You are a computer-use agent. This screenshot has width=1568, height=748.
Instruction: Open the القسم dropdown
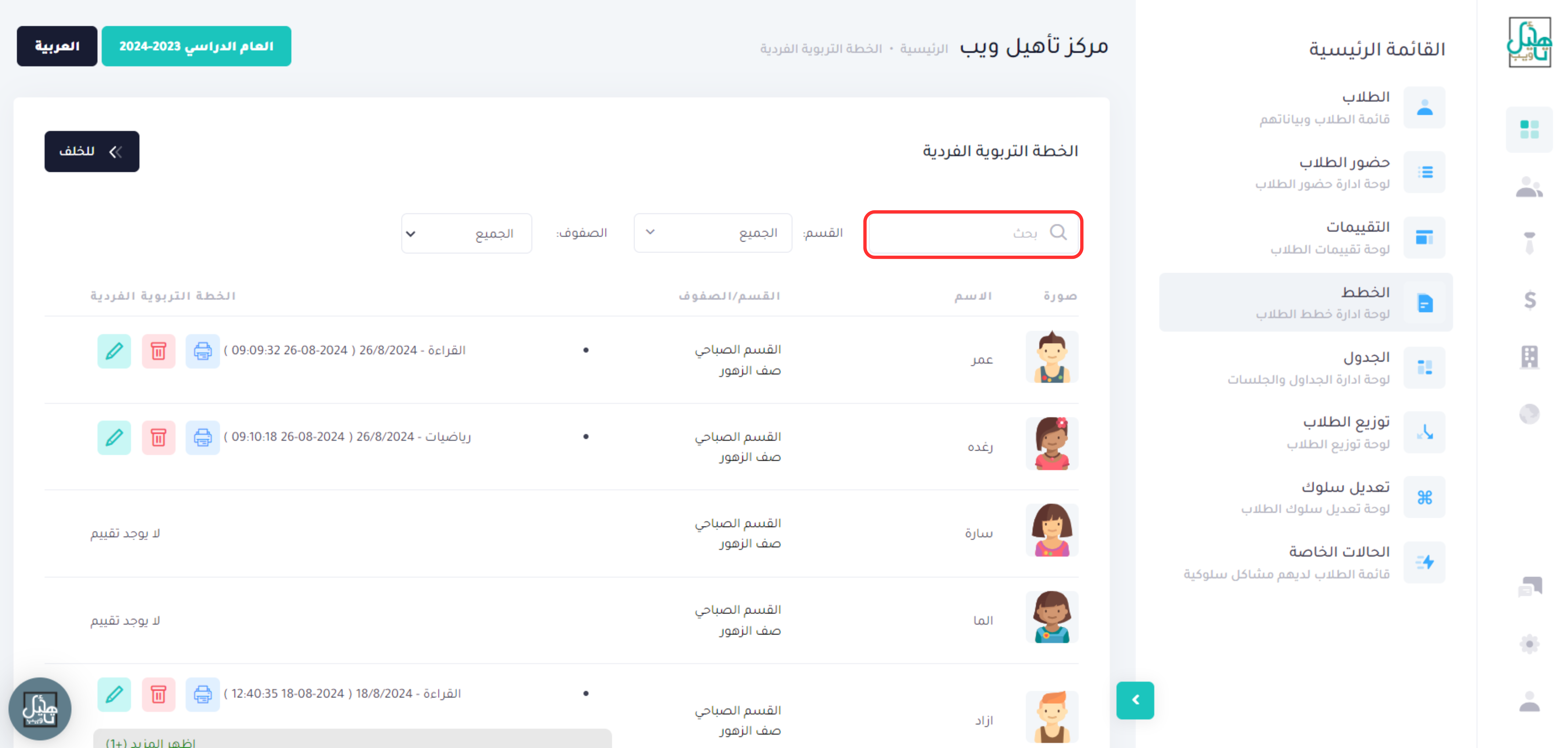712,233
